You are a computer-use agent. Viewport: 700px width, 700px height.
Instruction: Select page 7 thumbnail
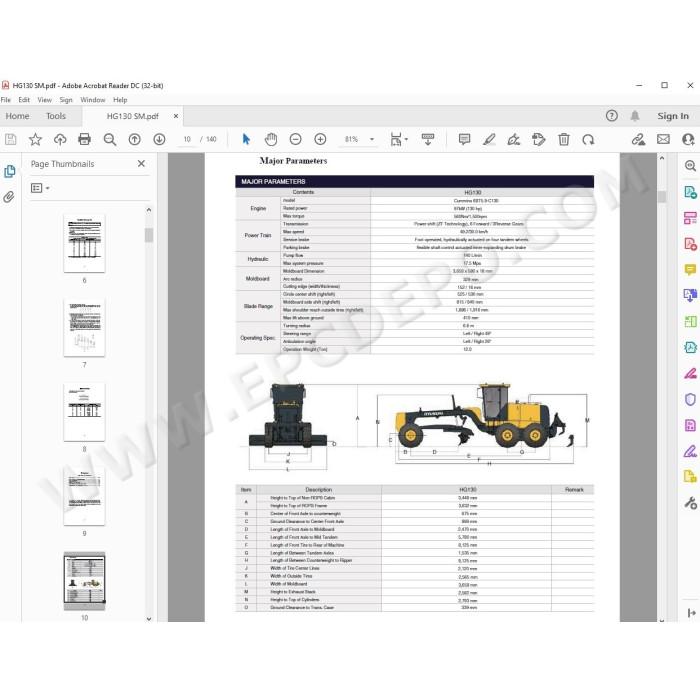tap(84, 328)
